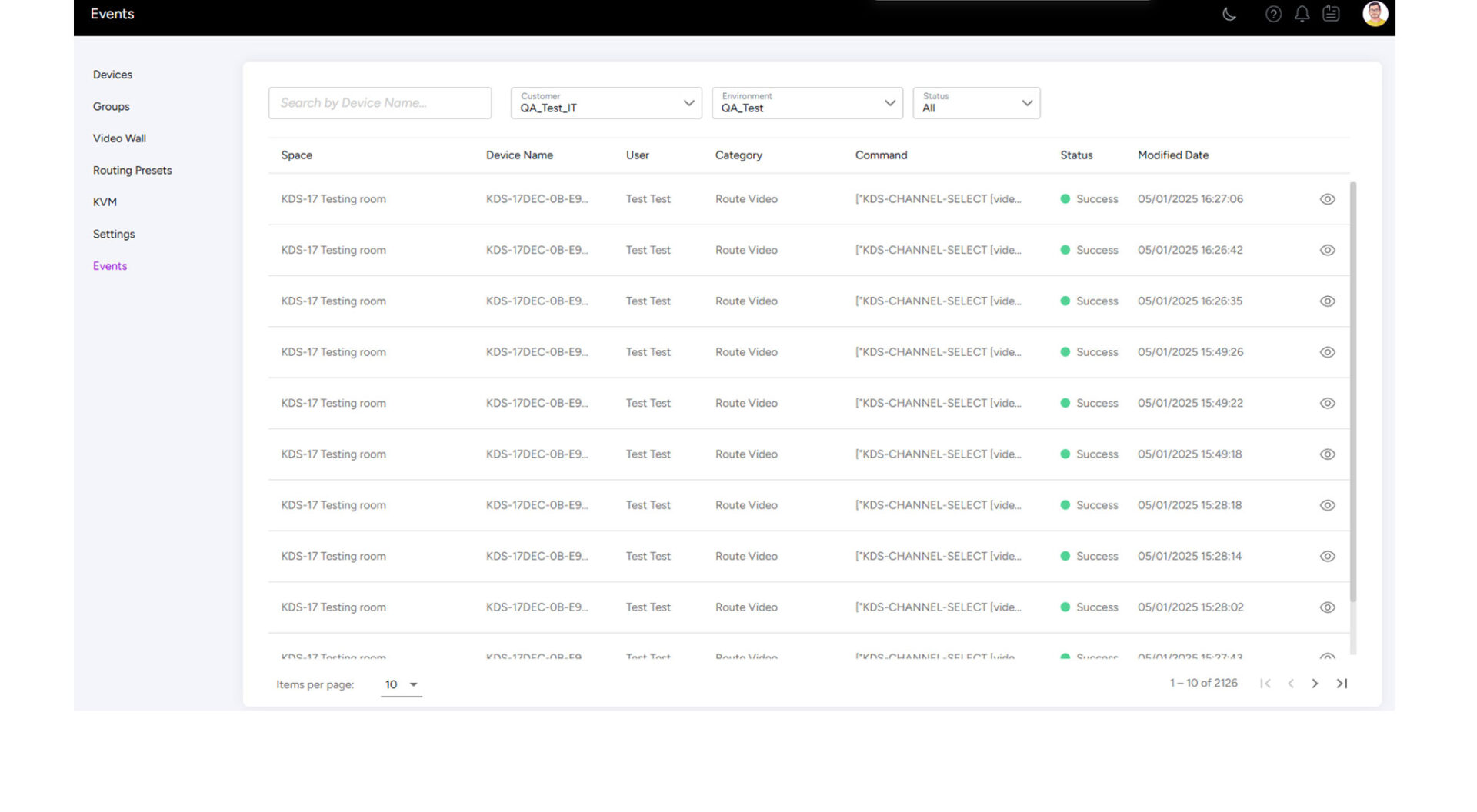Click date text 05/01/2025 15:28:02
Viewport: 1477px width, 812px height.
[1190, 607]
